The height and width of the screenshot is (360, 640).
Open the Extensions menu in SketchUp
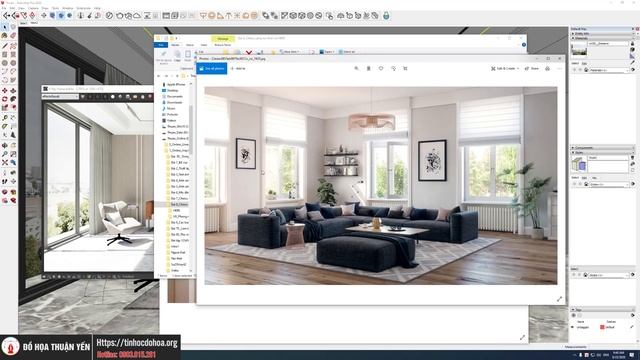tap(83, 8)
